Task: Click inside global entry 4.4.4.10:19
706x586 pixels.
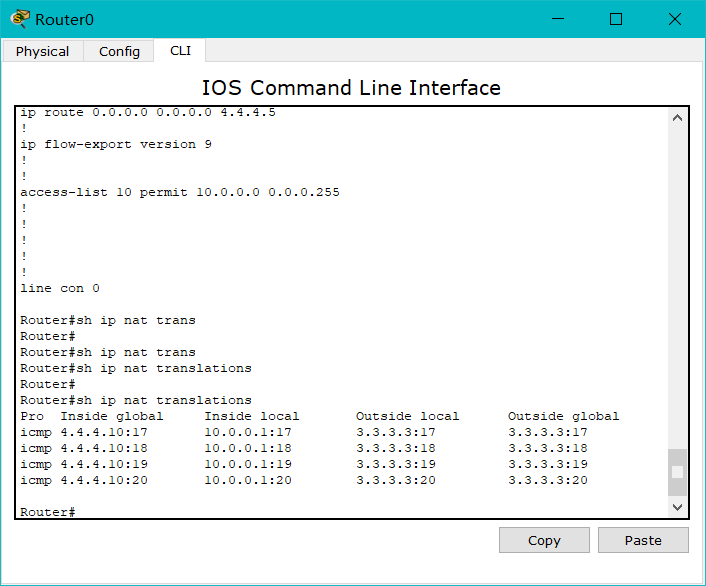Action: pos(104,464)
